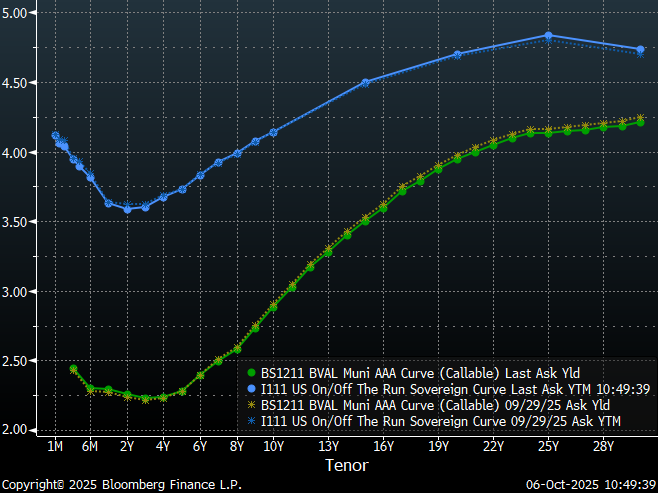Click the blue asterisk marker for 09/29/25 Sovereign
This screenshot has height=493, width=658.
coord(251,423)
